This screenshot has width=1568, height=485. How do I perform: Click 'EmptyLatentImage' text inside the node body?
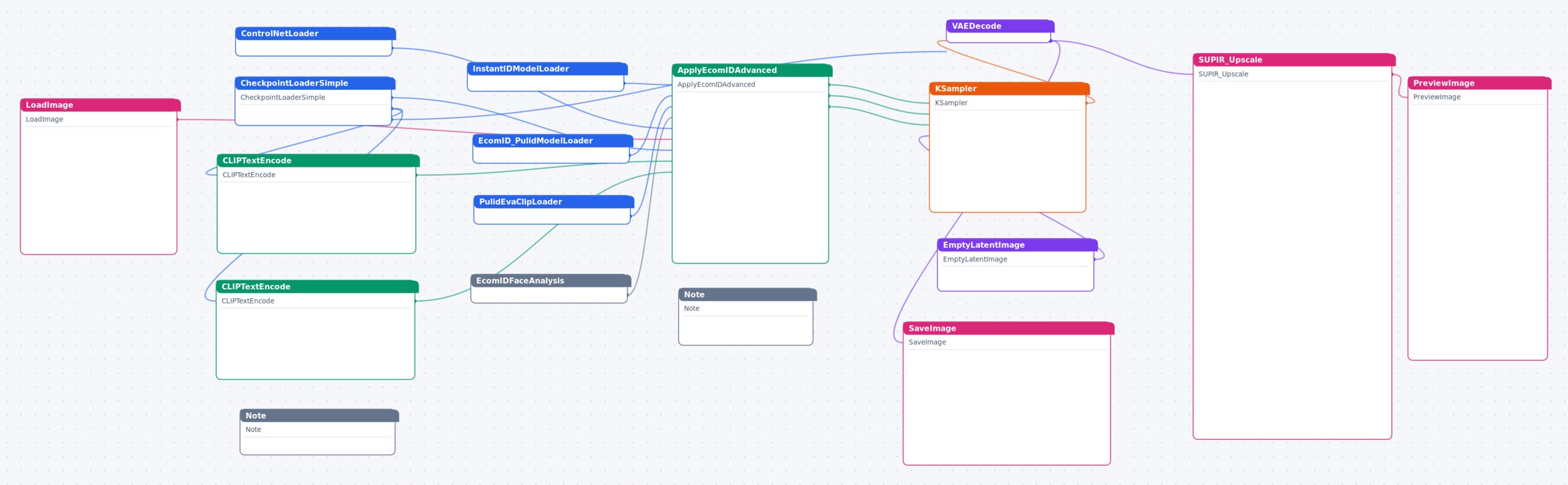pyautogui.click(x=975, y=259)
